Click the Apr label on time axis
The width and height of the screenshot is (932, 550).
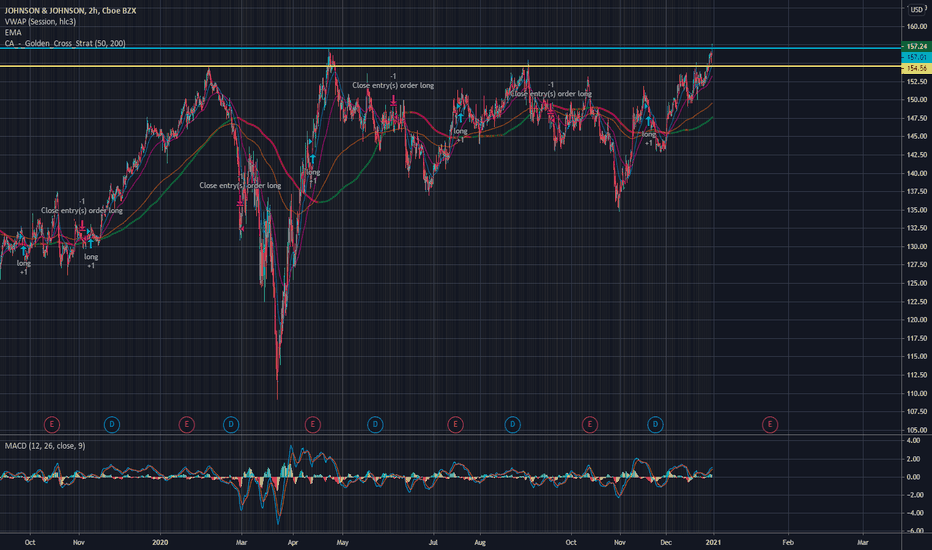click(292, 542)
